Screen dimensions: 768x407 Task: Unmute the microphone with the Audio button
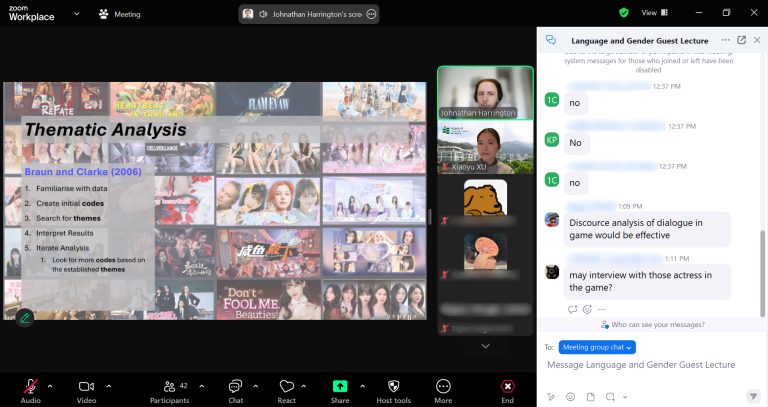pos(30,391)
